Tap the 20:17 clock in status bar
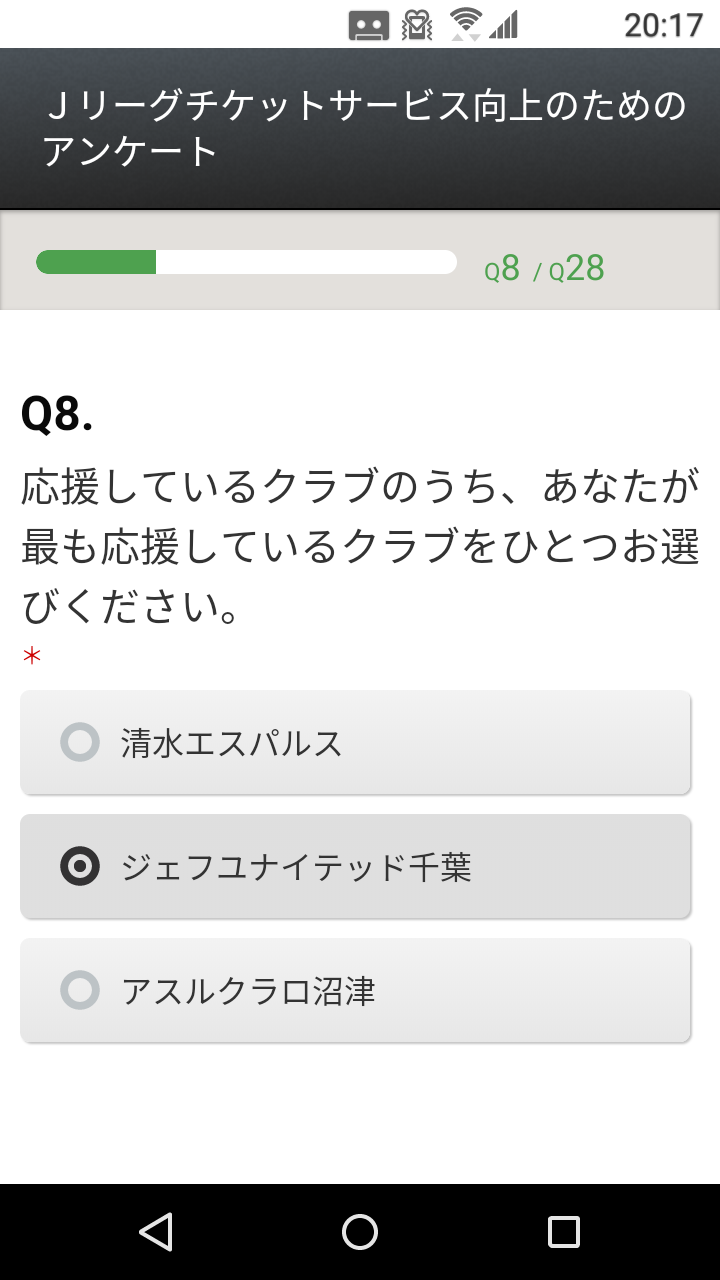The image size is (720, 1280). tap(663, 24)
